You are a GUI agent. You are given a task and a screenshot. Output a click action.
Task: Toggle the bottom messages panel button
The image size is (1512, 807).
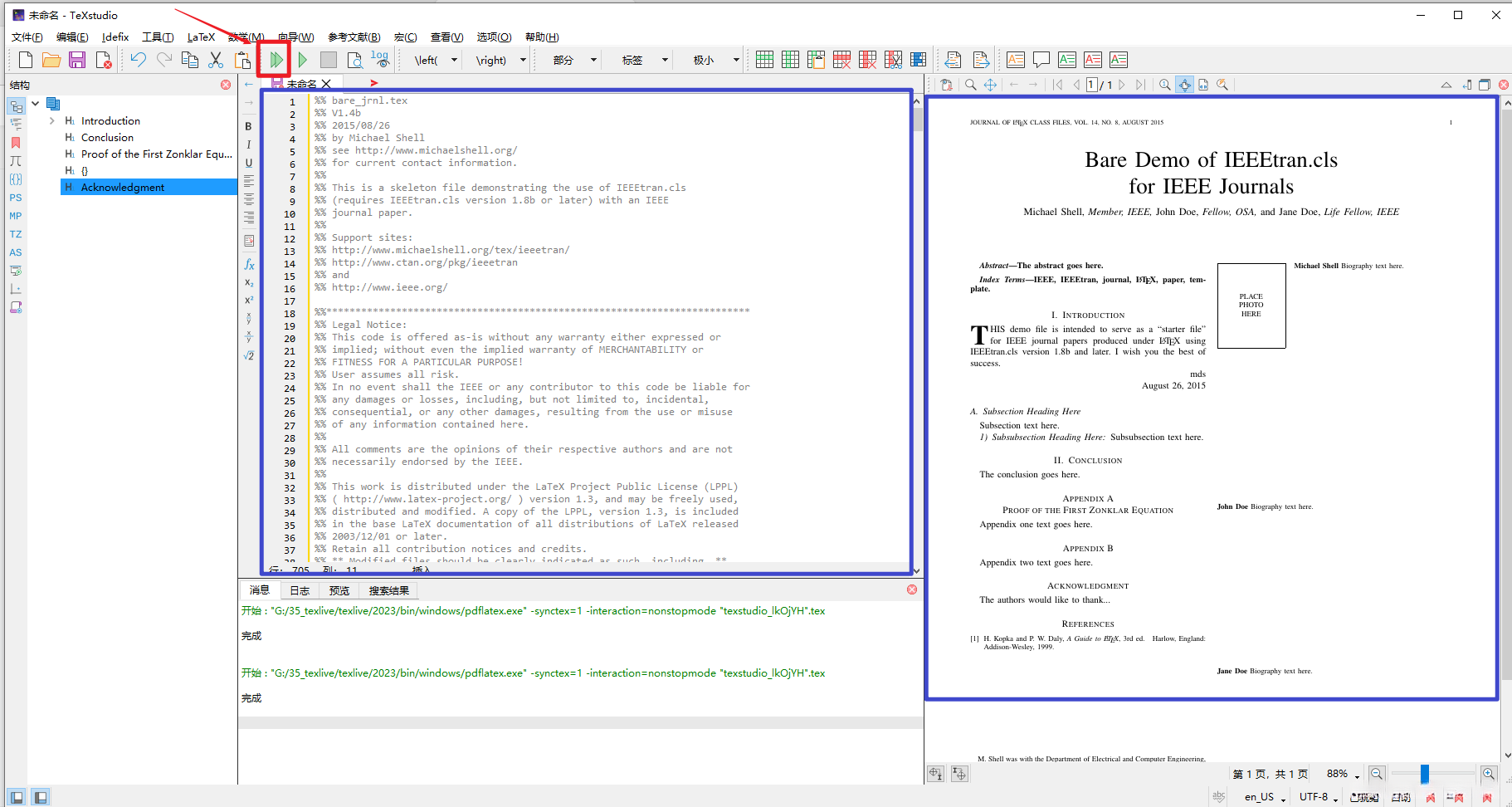click(x=40, y=797)
